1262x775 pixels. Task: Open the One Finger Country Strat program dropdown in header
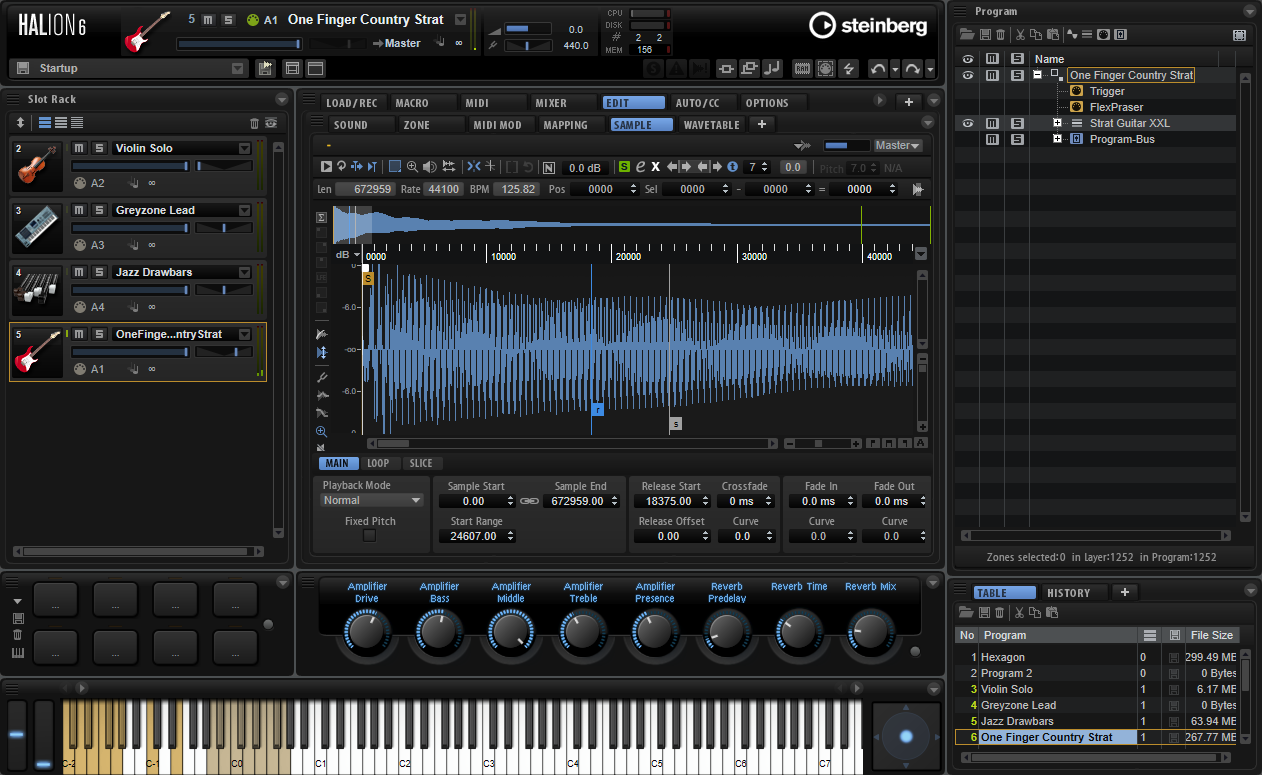(460, 19)
